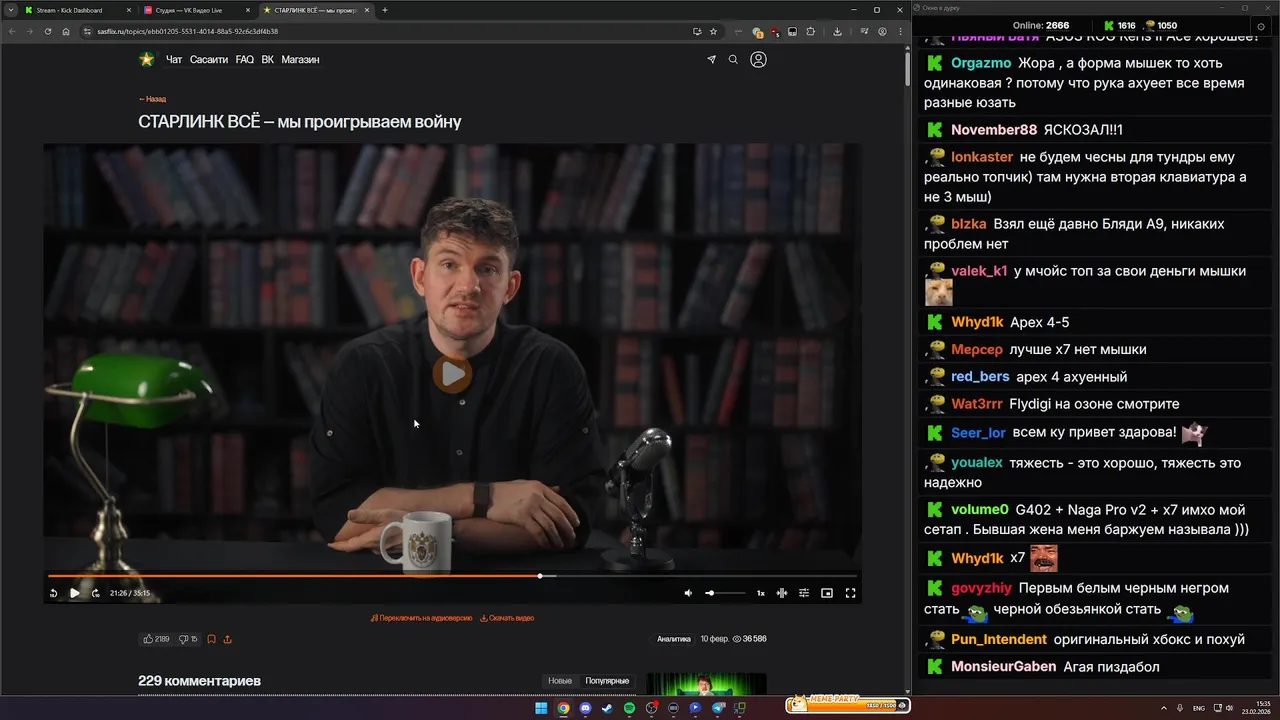Open Spotify from the taskbar

629,708
